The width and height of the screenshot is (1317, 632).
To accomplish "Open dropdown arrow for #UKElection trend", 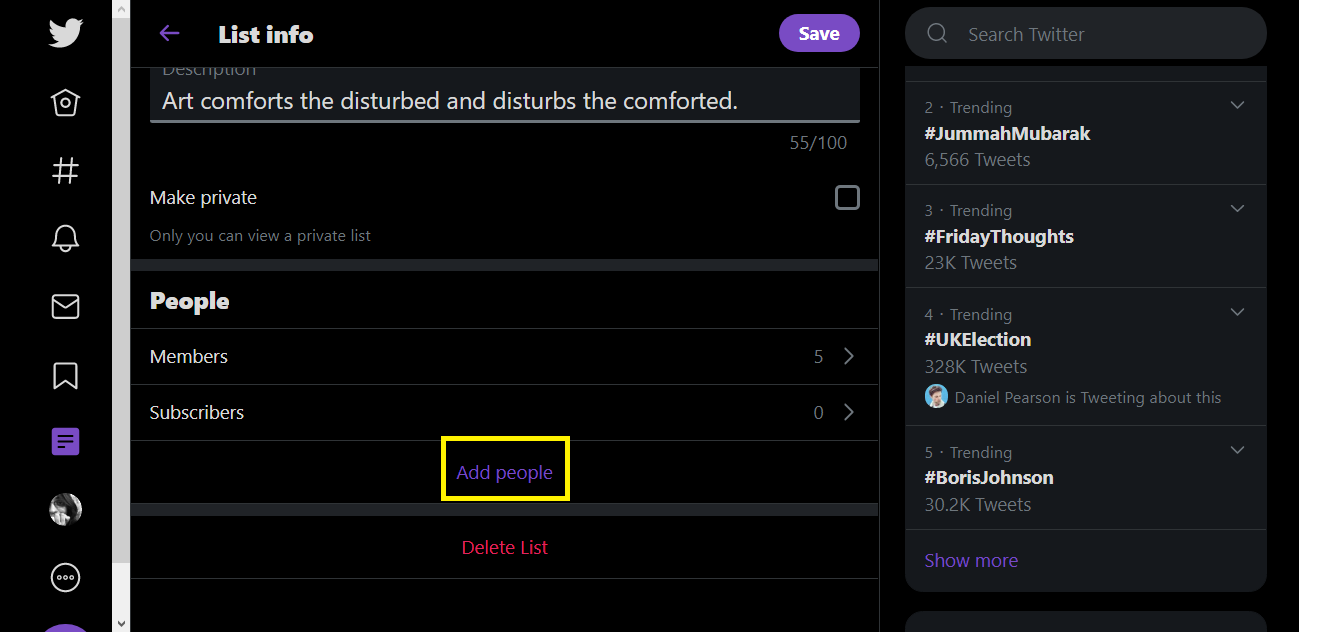I will tap(1237, 312).
